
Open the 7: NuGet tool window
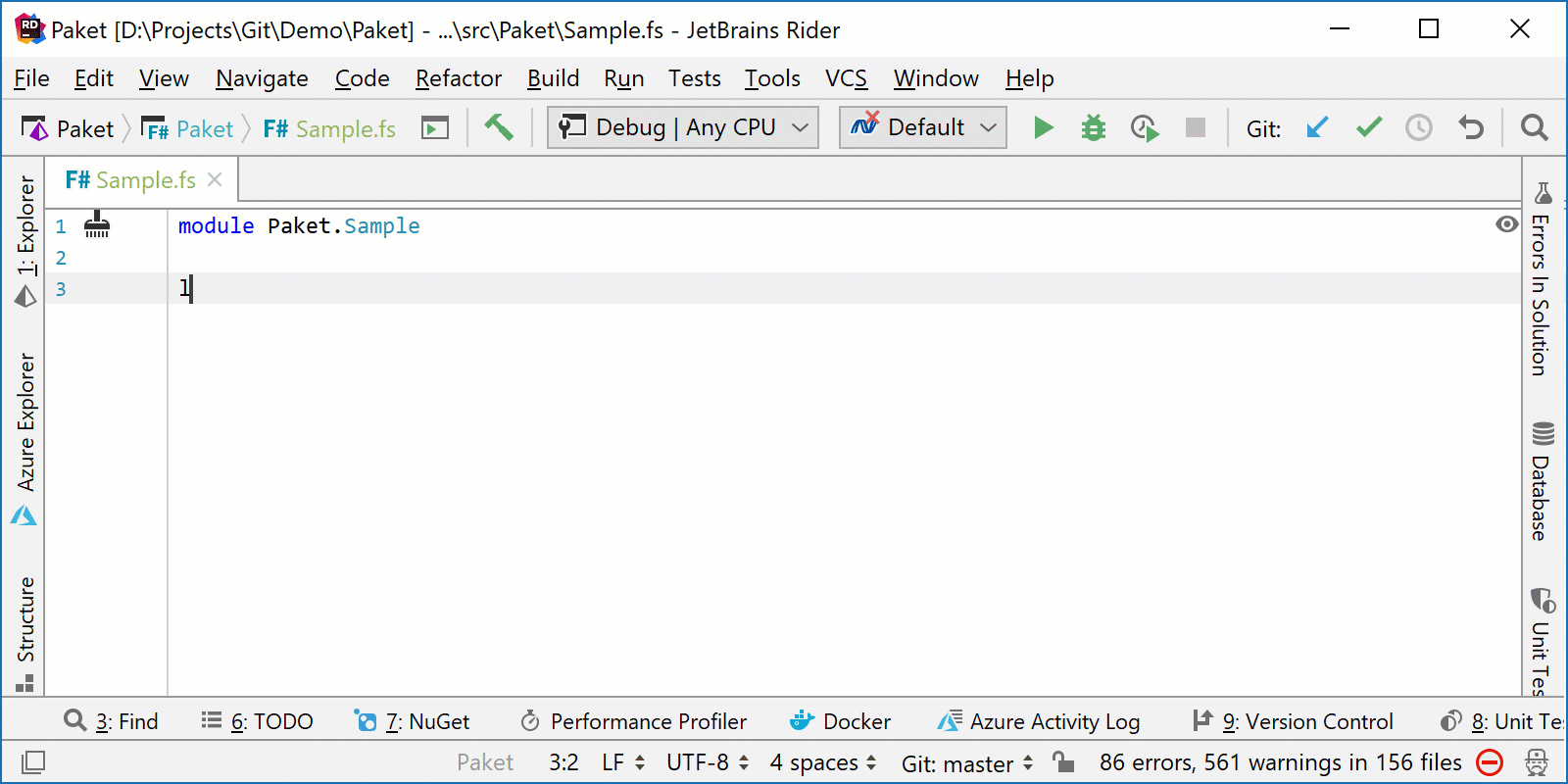point(412,721)
